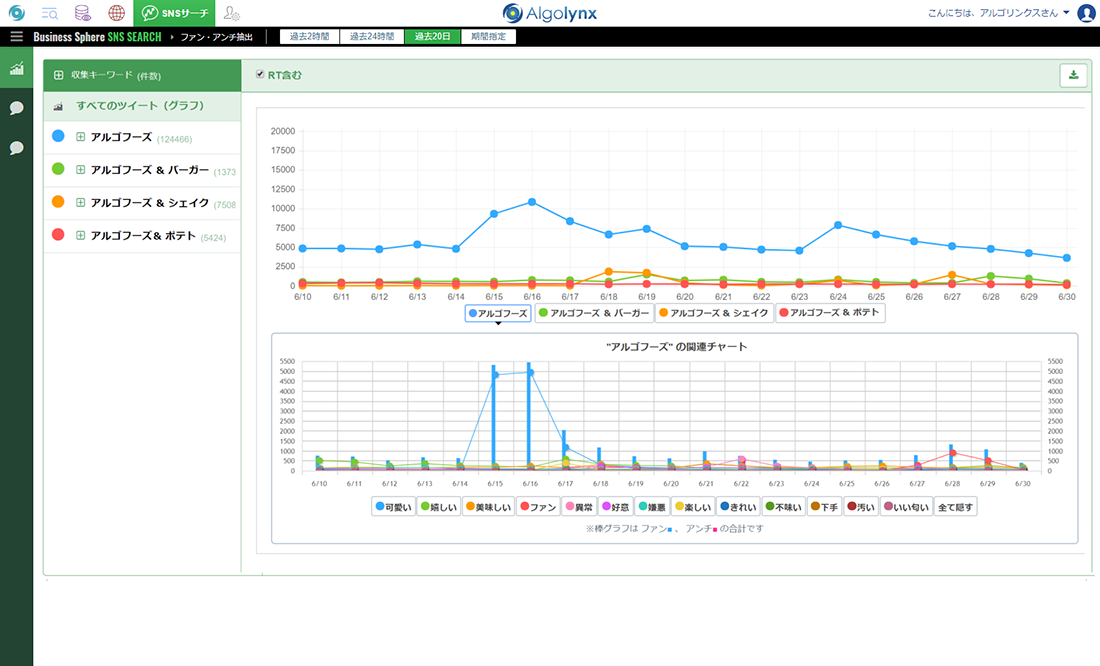Click the user avatar icon
This screenshot has height=666, width=1100.
(x=1086, y=13)
